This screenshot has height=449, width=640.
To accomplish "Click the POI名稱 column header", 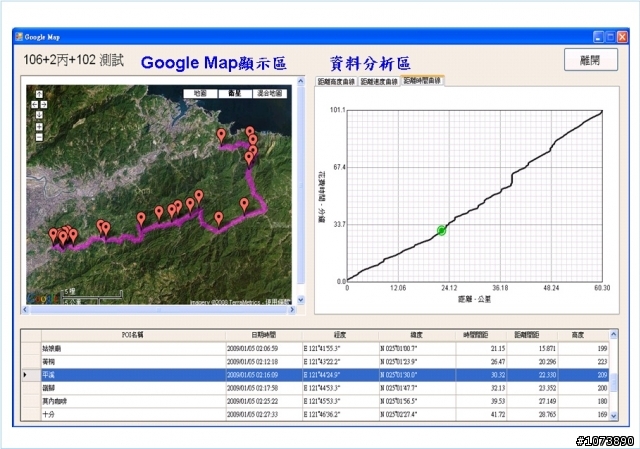I will tap(133, 335).
